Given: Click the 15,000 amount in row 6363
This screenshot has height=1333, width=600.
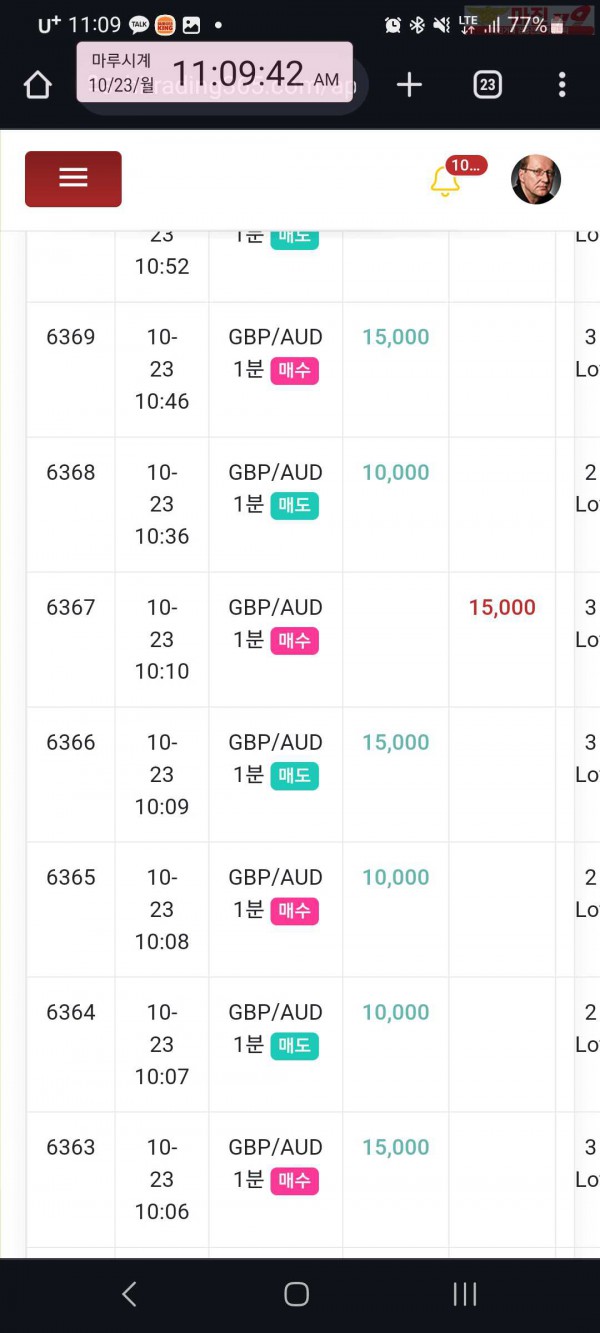Looking at the screenshot, I should pyautogui.click(x=396, y=1147).
